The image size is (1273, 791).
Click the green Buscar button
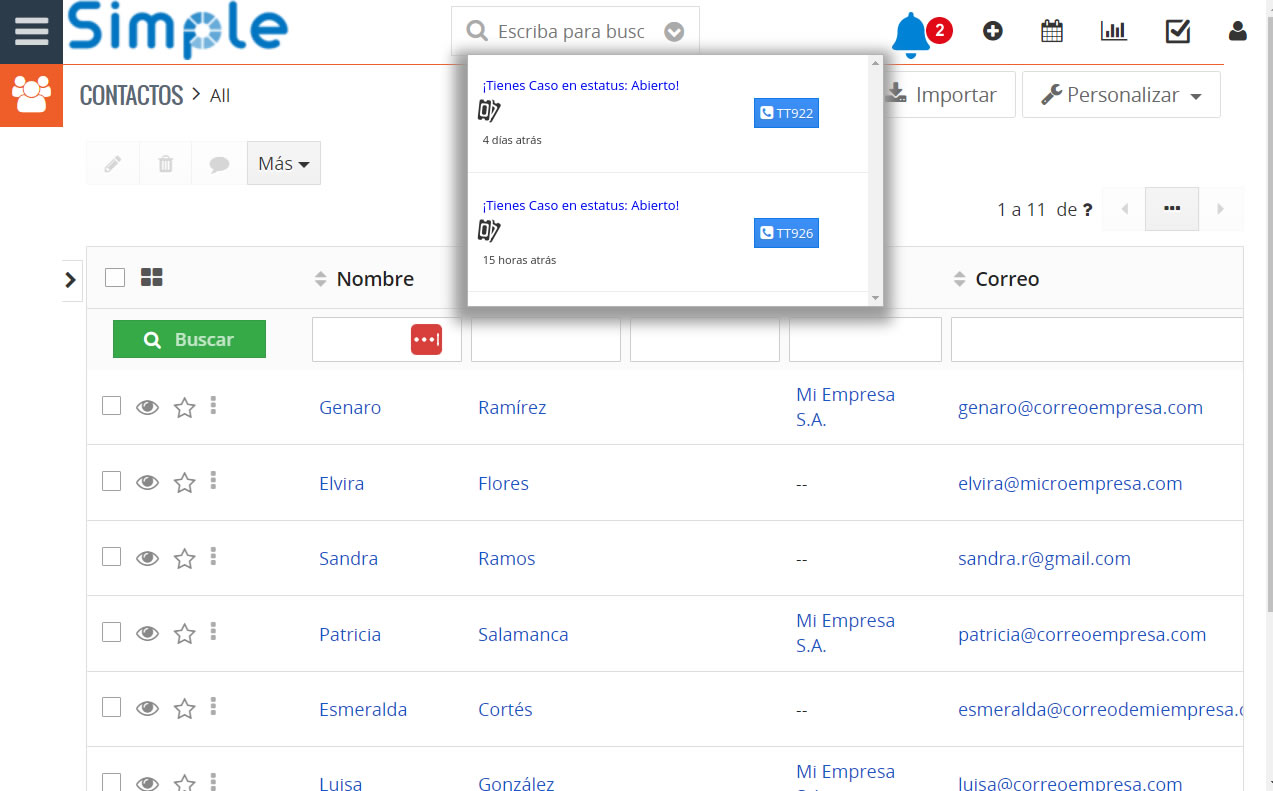189,339
